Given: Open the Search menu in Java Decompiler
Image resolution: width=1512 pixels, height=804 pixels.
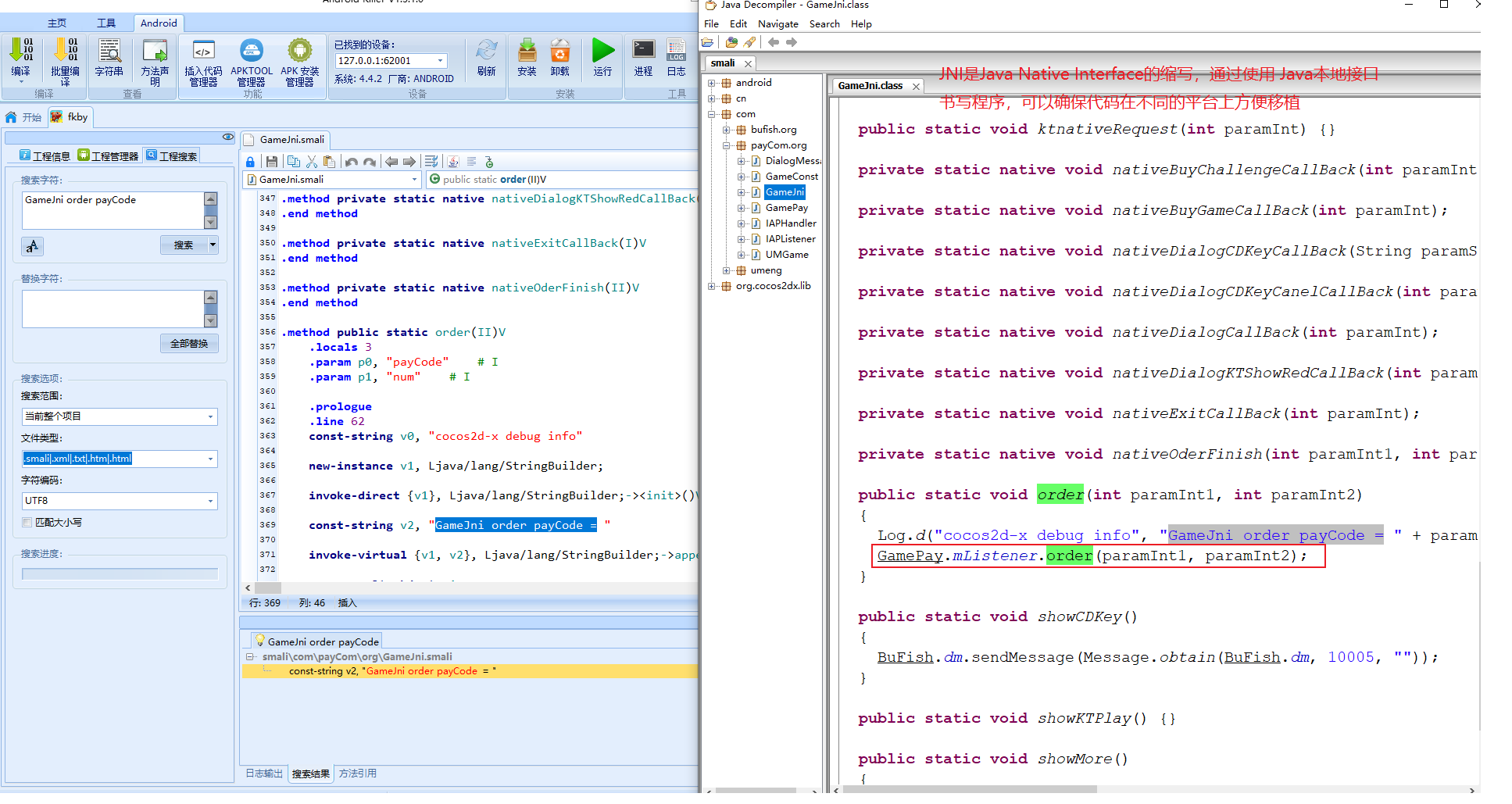Looking at the screenshot, I should coord(824,24).
